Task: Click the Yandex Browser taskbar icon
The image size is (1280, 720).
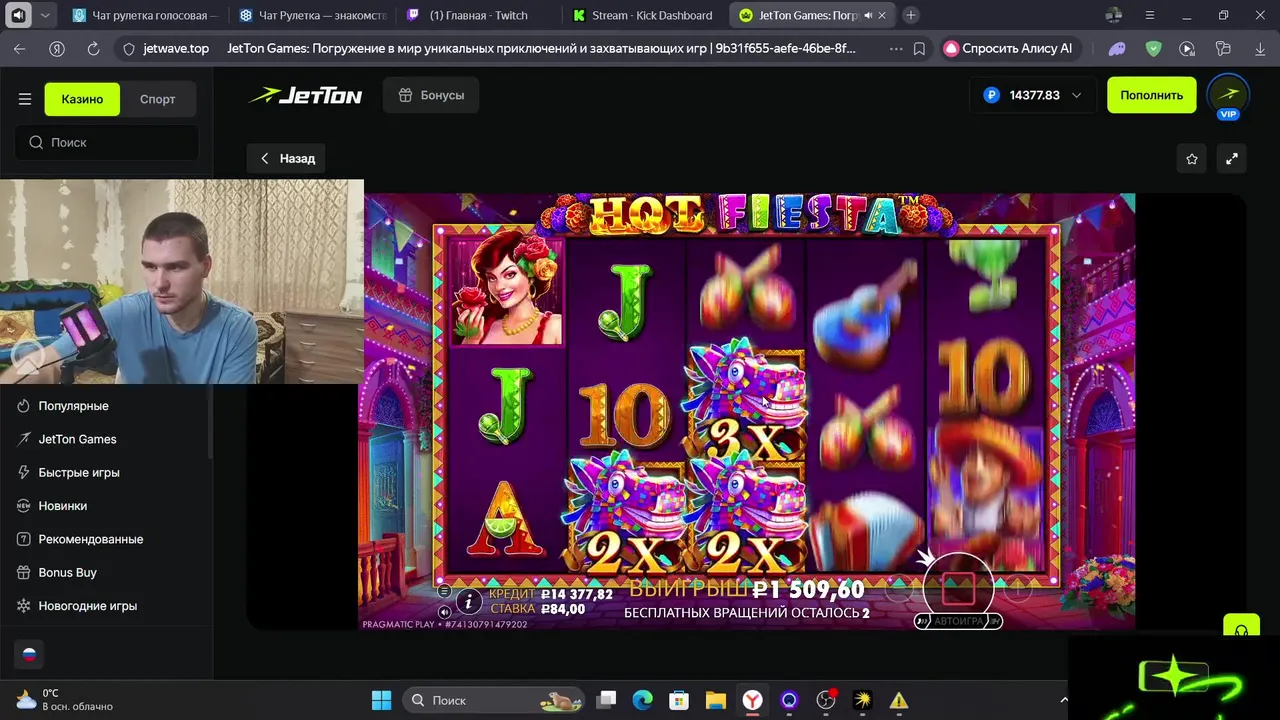Action: (752, 700)
